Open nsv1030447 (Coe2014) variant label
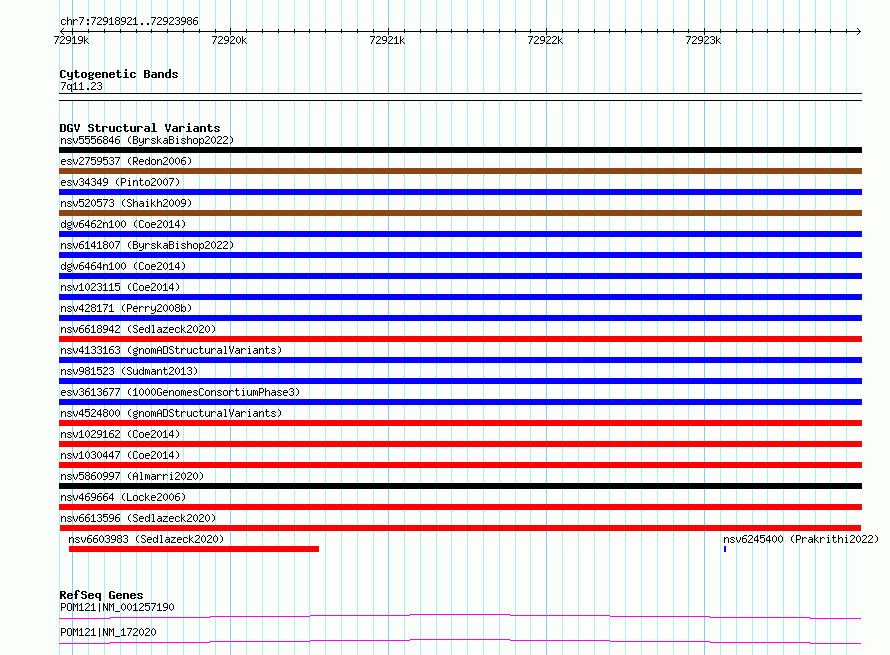The width and height of the screenshot is (890, 655). [120, 455]
